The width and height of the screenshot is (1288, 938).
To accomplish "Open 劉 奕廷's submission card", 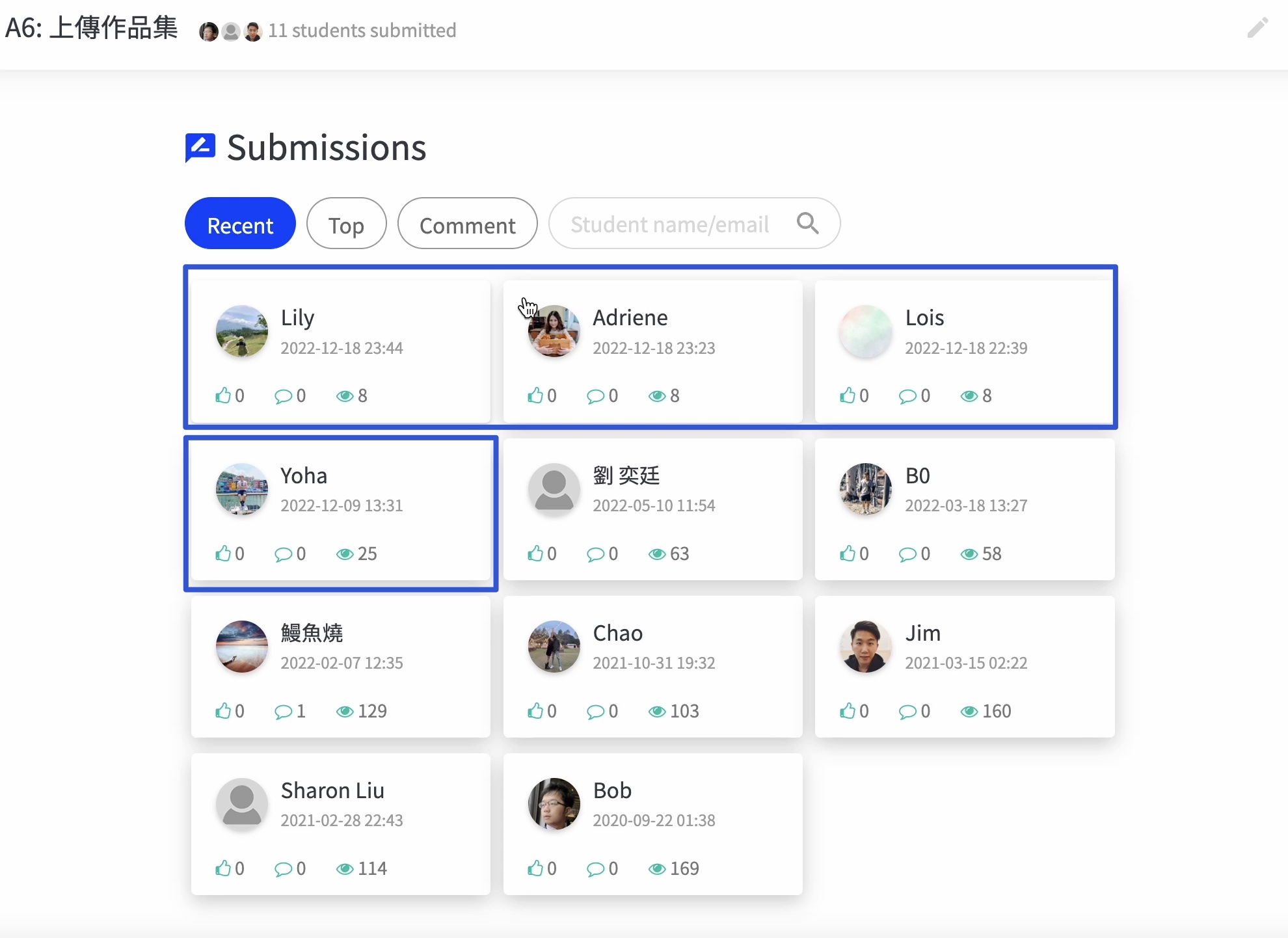I will click(x=652, y=509).
